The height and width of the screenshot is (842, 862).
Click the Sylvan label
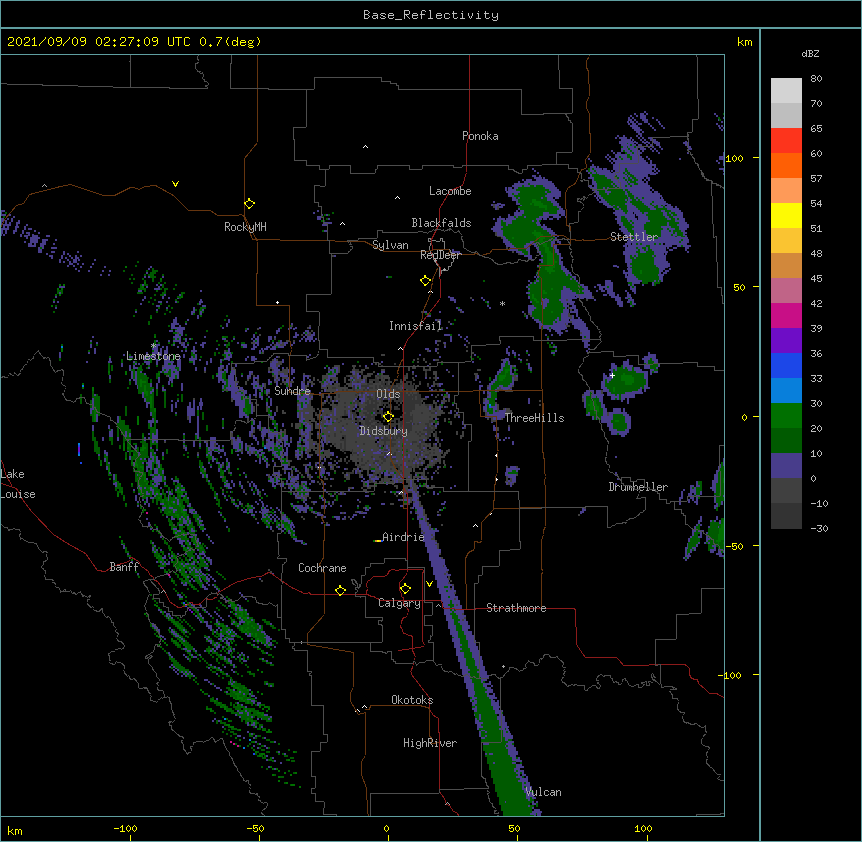coord(390,245)
